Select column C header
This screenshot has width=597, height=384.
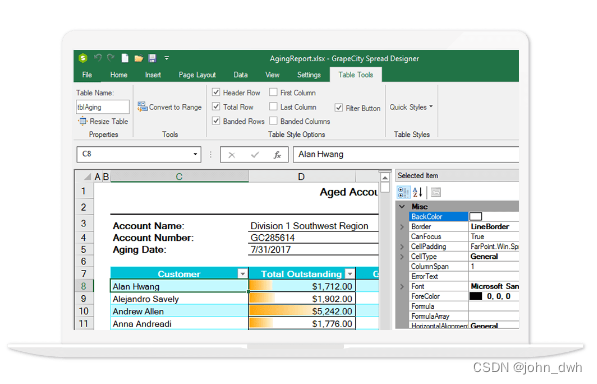pyautogui.click(x=179, y=177)
